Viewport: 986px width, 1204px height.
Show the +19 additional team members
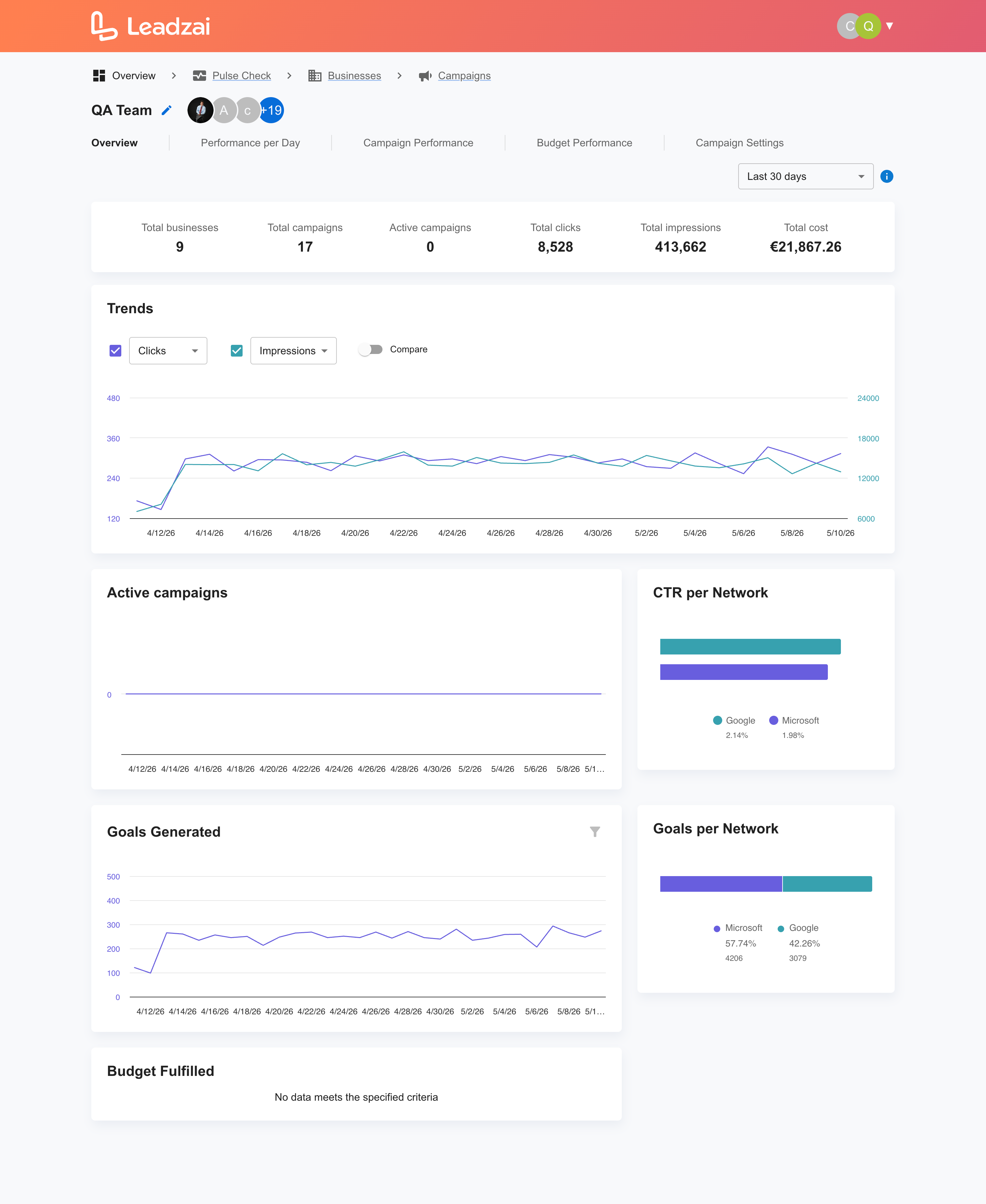(272, 110)
